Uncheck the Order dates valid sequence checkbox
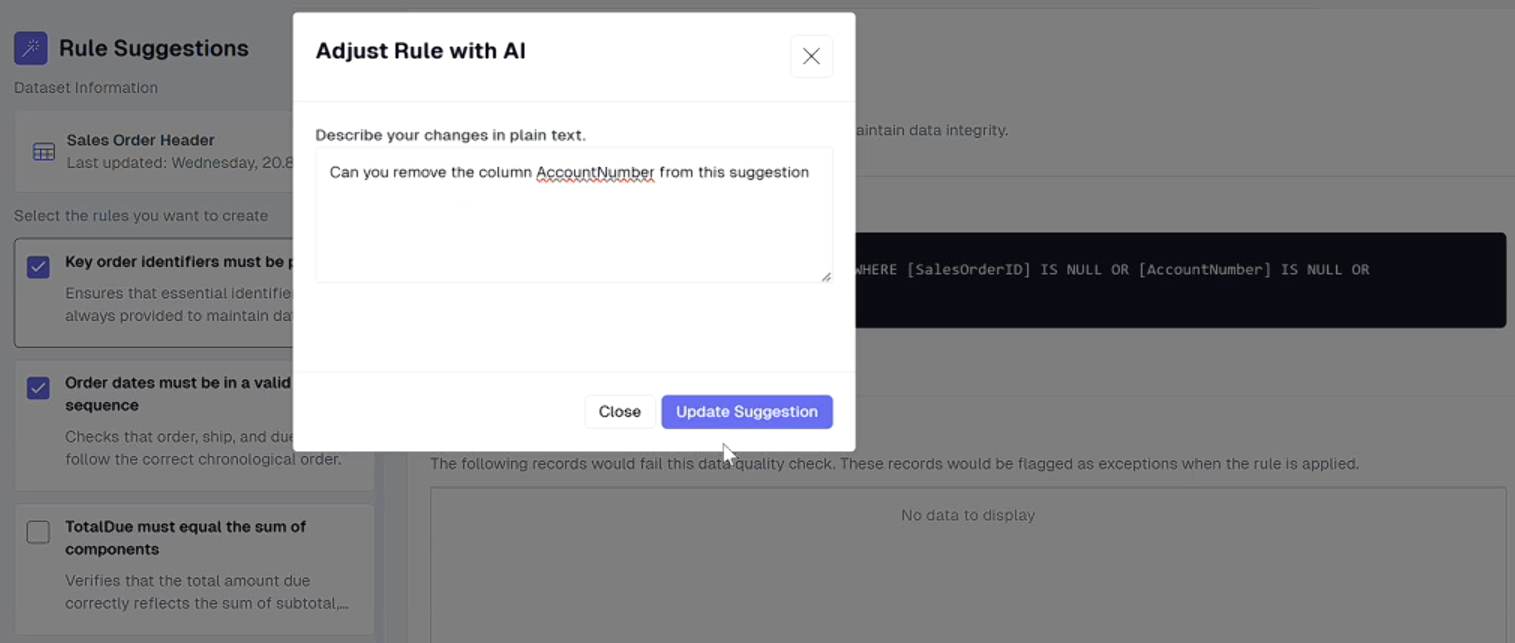 point(38,388)
